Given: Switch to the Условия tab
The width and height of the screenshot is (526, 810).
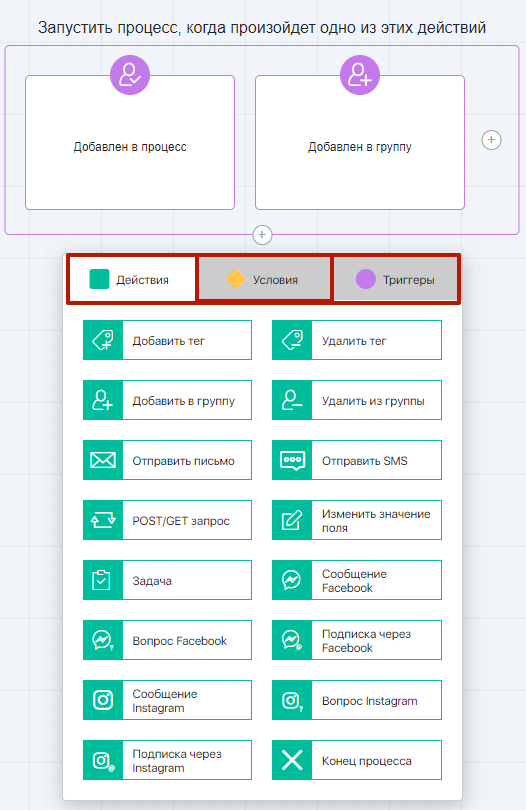Looking at the screenshot, I should click(x=264, y=279).
